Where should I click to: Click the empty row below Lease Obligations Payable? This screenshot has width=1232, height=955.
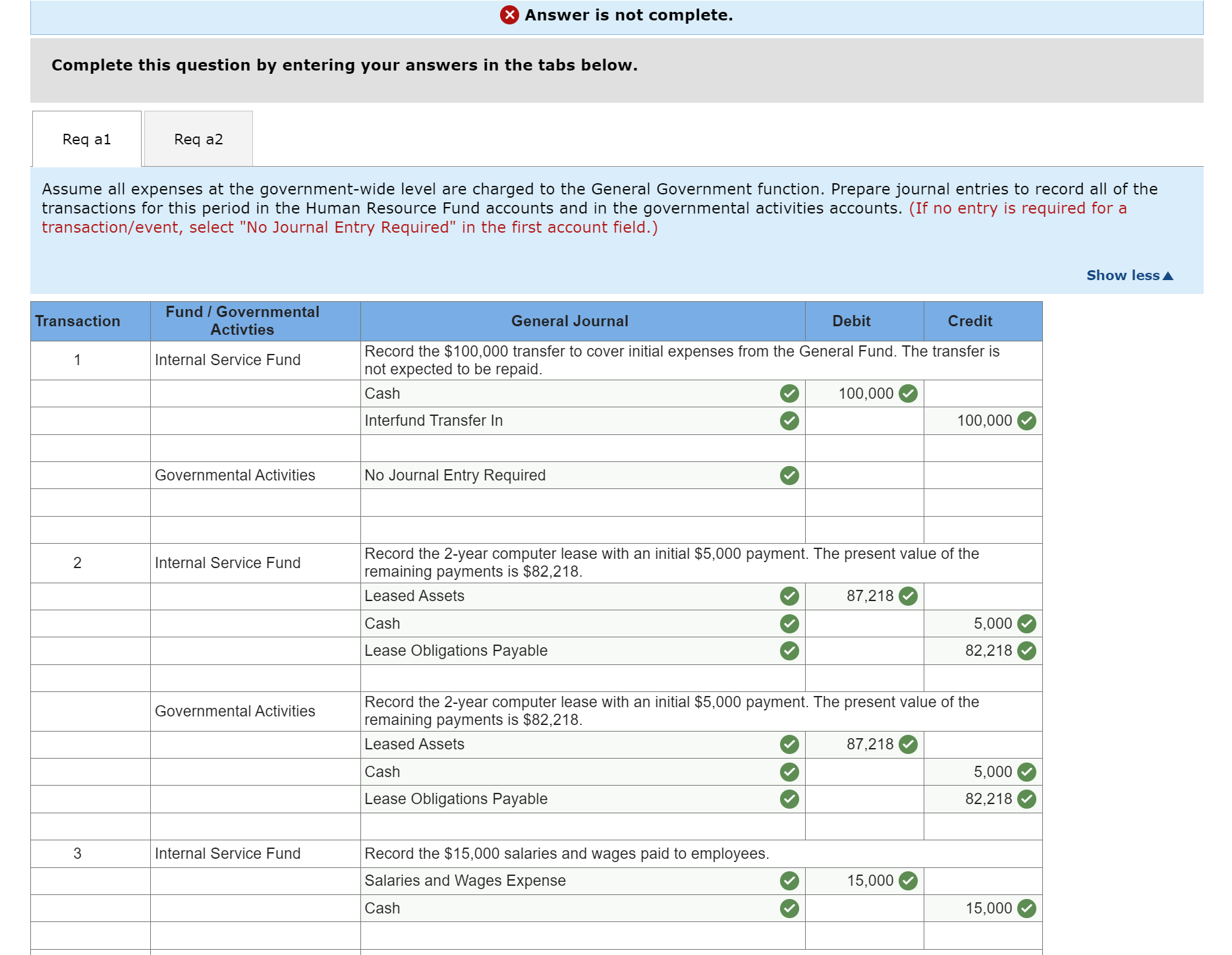[x=580, y=678]
